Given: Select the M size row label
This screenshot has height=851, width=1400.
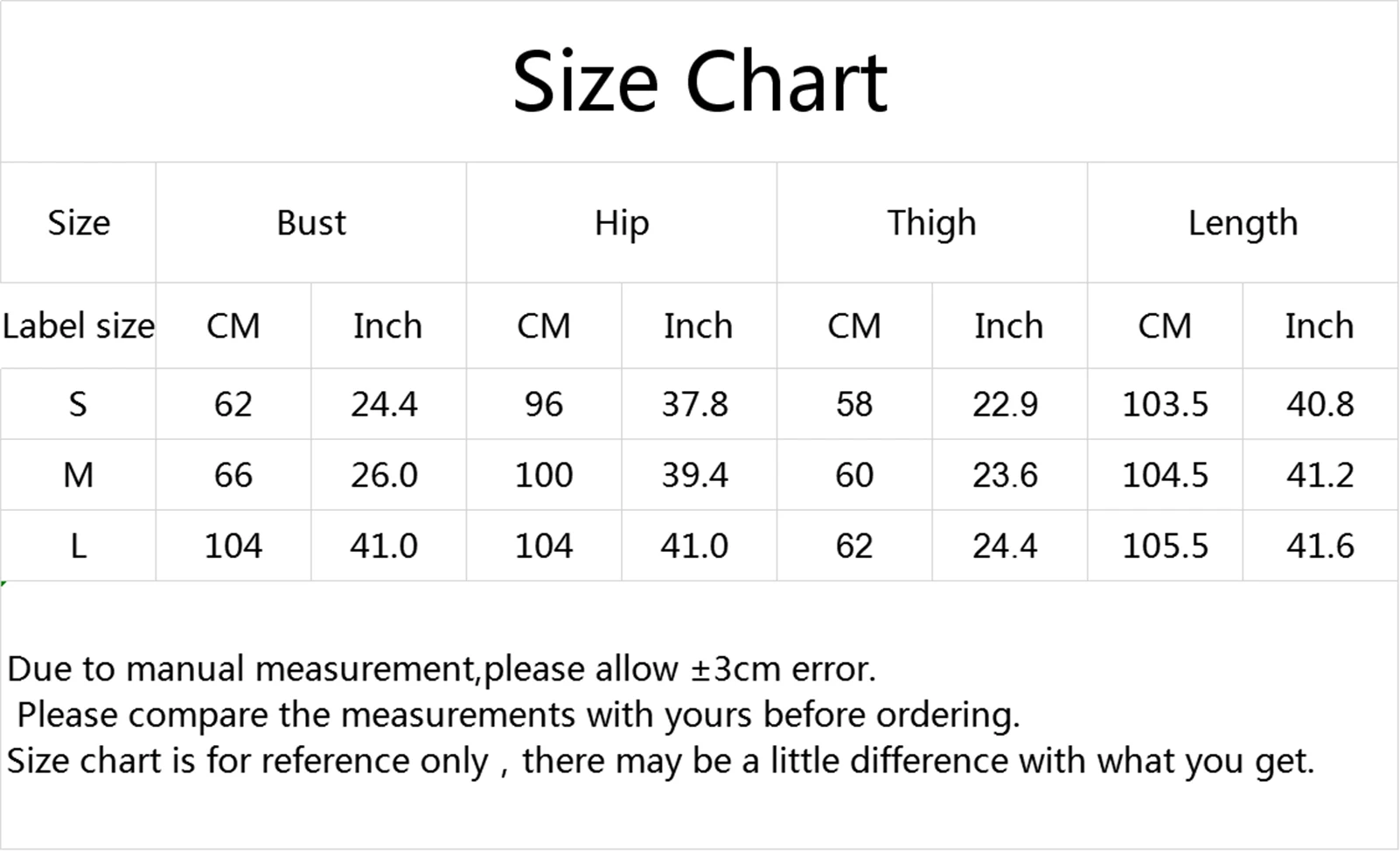Looking at the screenshot, I should pyautogui.click(x=78, y=475).
